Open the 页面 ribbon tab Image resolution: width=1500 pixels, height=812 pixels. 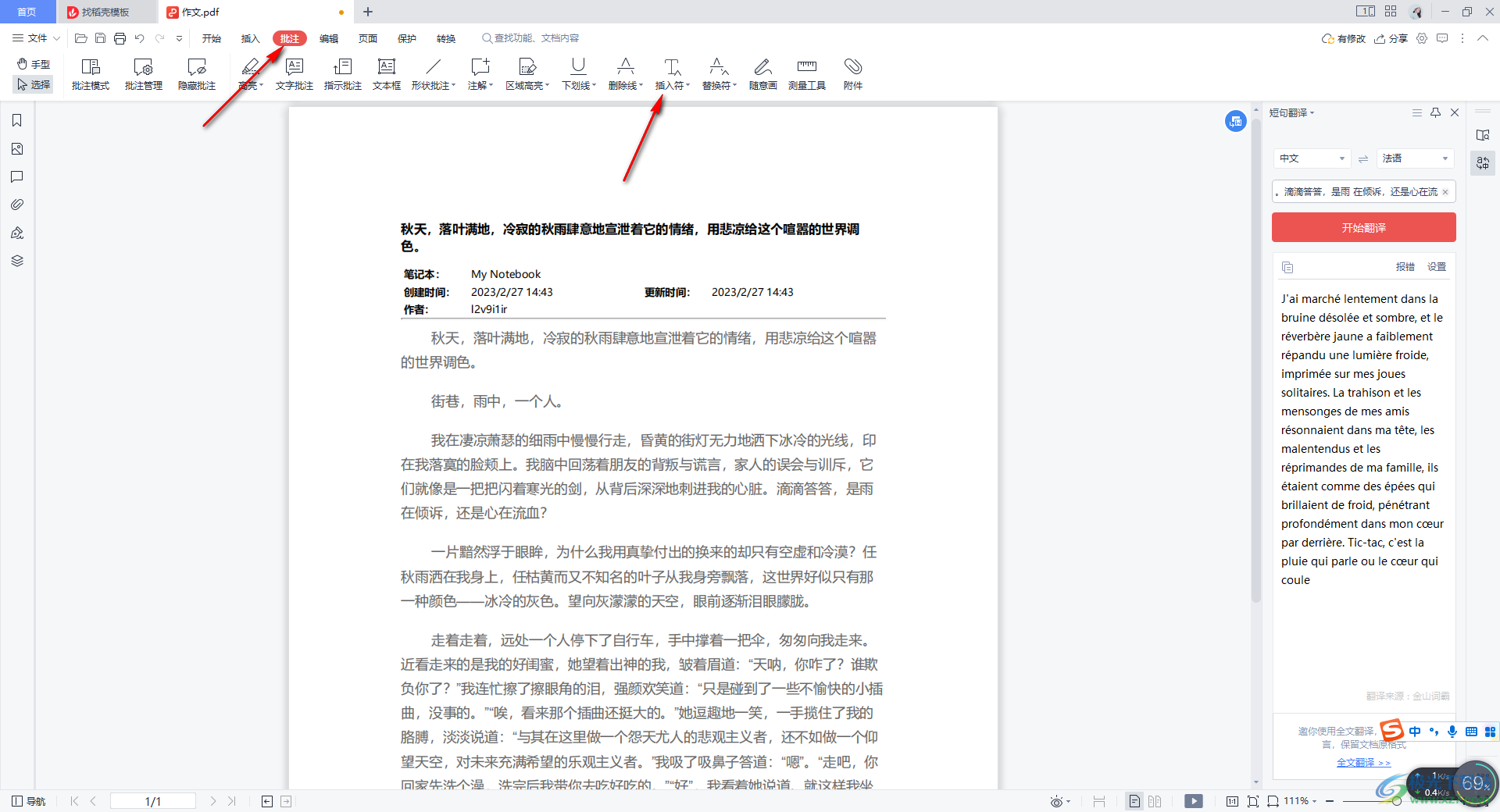point(368,38)
